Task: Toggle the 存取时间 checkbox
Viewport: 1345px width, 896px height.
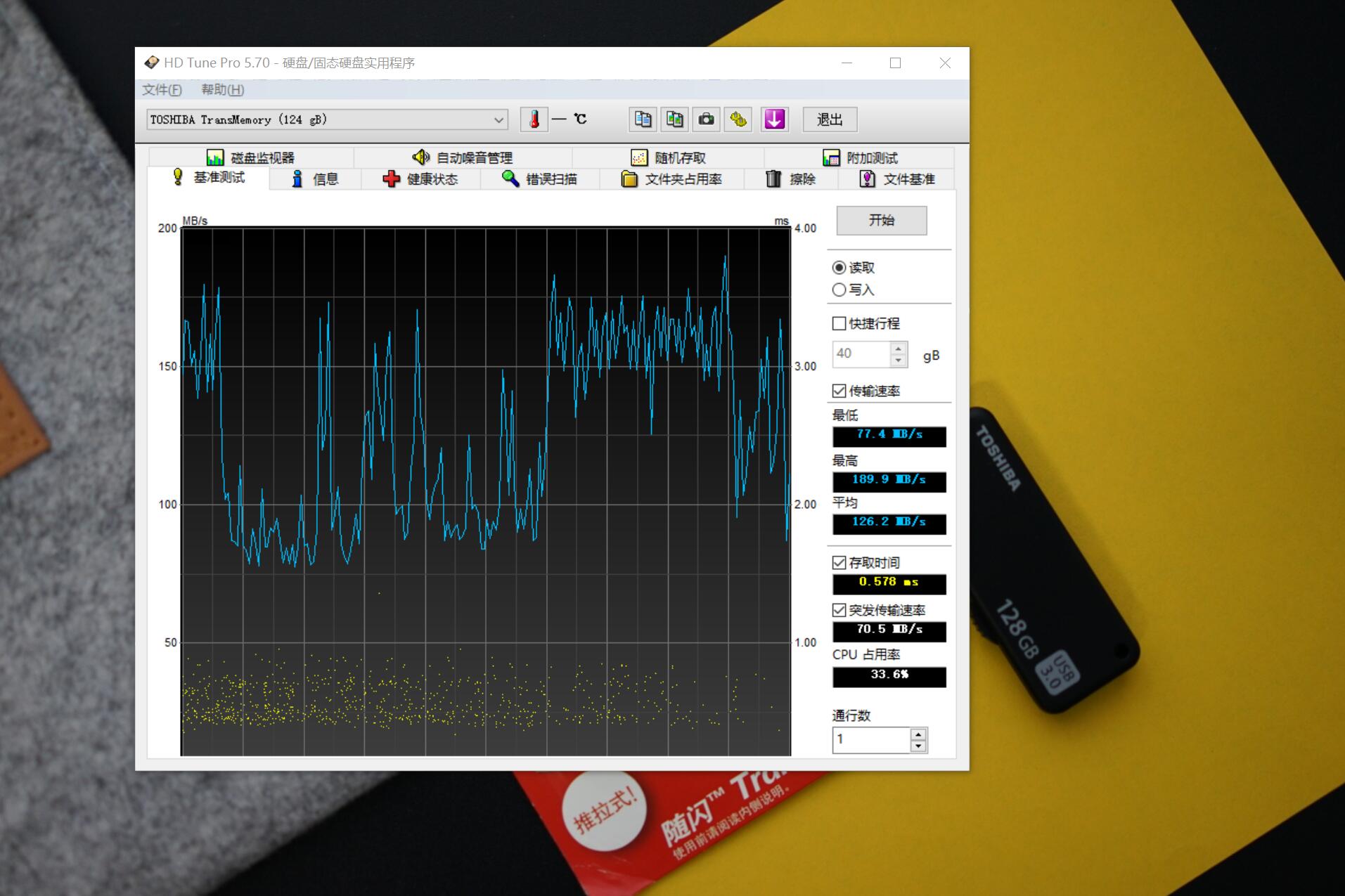Action: tap(839, 562)
